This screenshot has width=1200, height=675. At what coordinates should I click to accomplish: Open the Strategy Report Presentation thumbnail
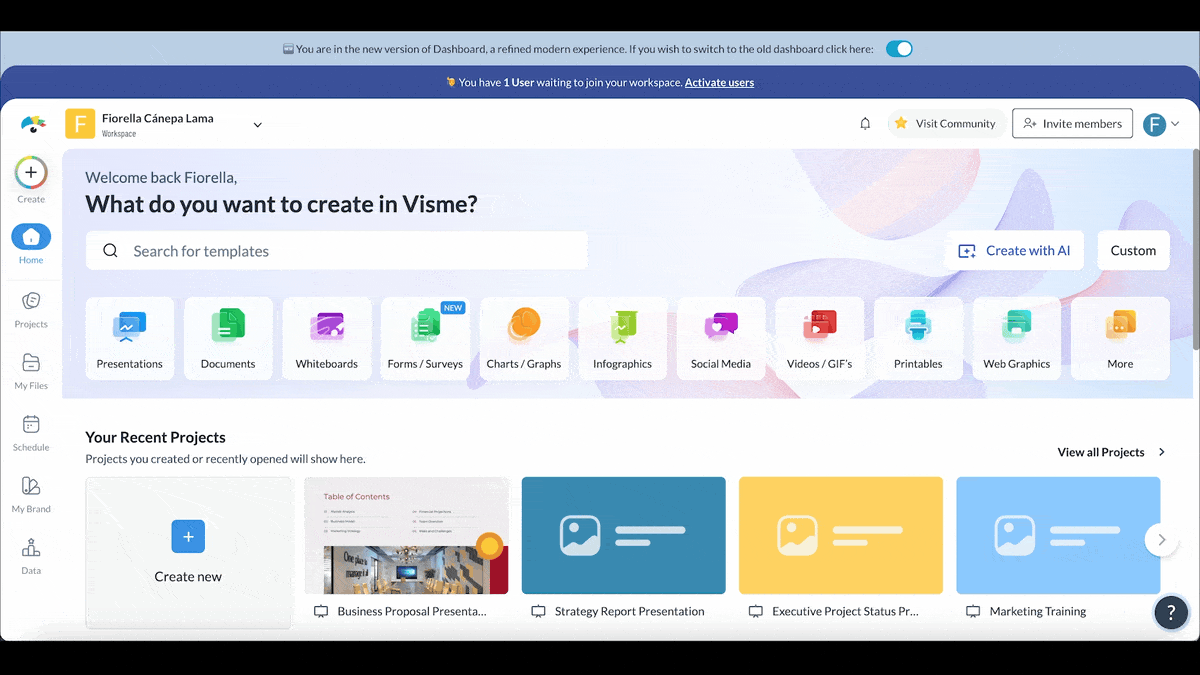pos(623,535)
